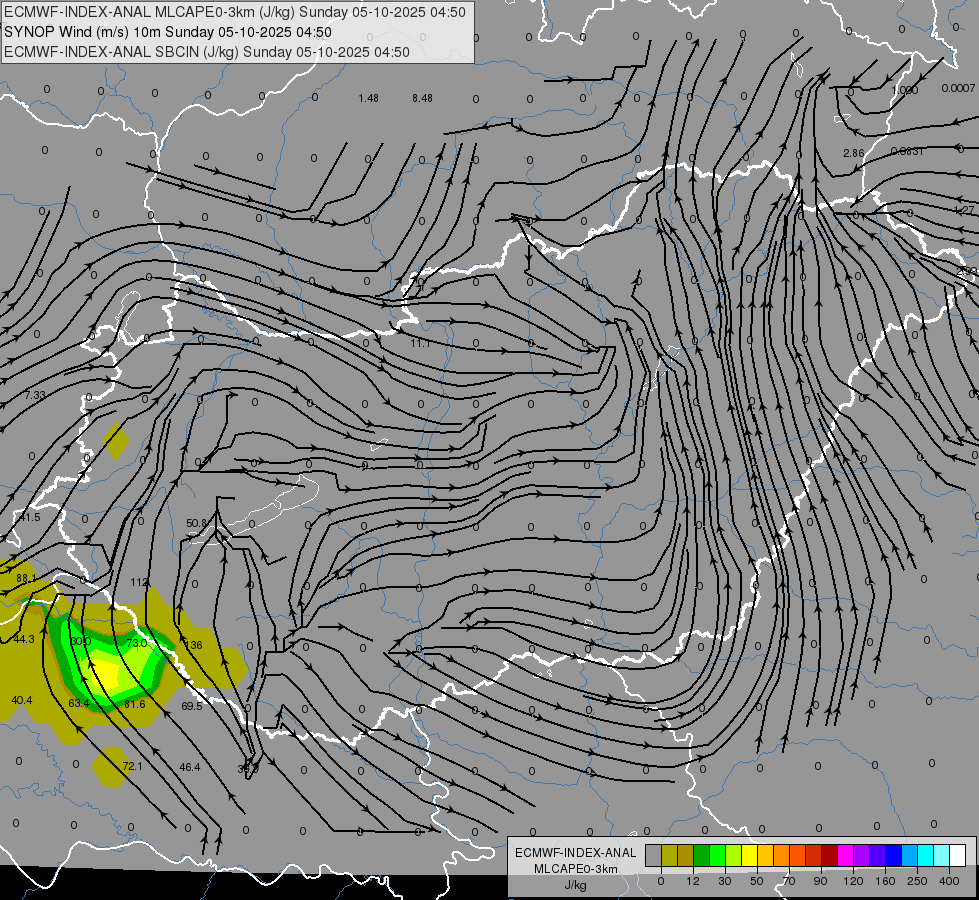Click the legend tick value 12
Viewport: 979px width, 900px height.
(692, 881)
